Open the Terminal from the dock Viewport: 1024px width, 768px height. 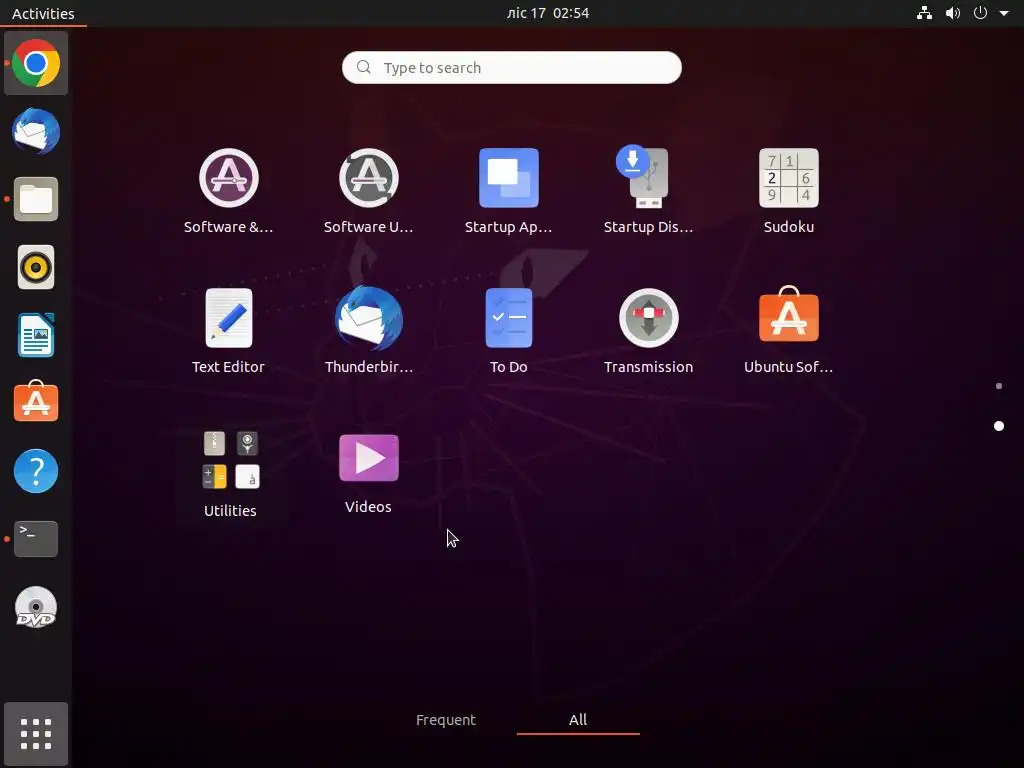click(36, 539)
